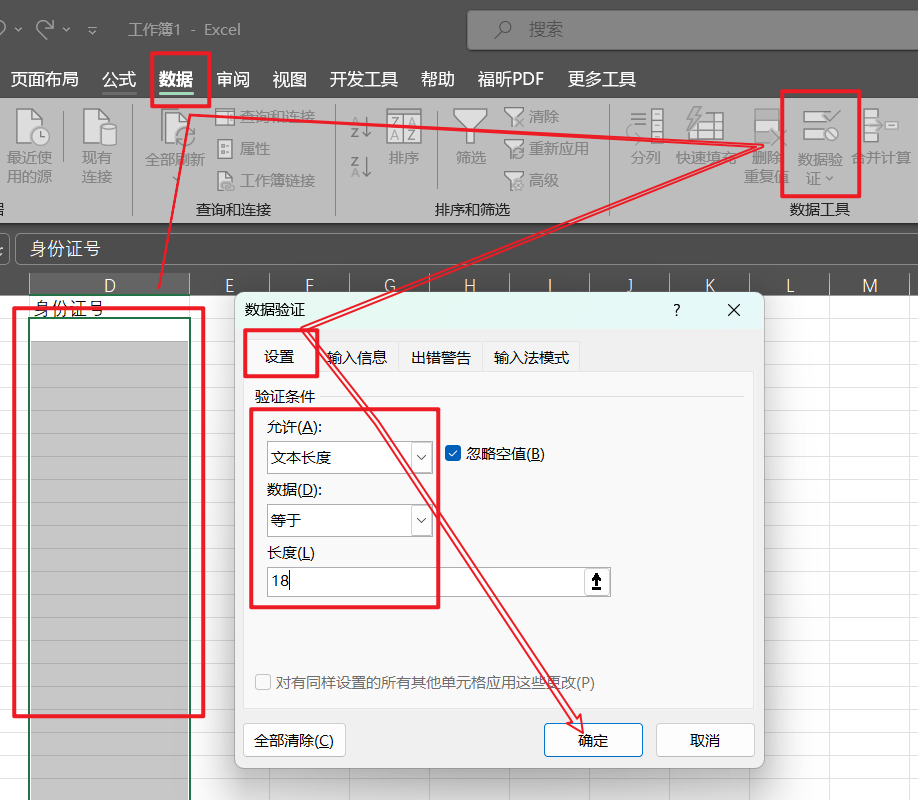Switch to the Input Message (输入信息) tab
The height and width of the screenshot is (800, 918).
click(x=357, y=357)
